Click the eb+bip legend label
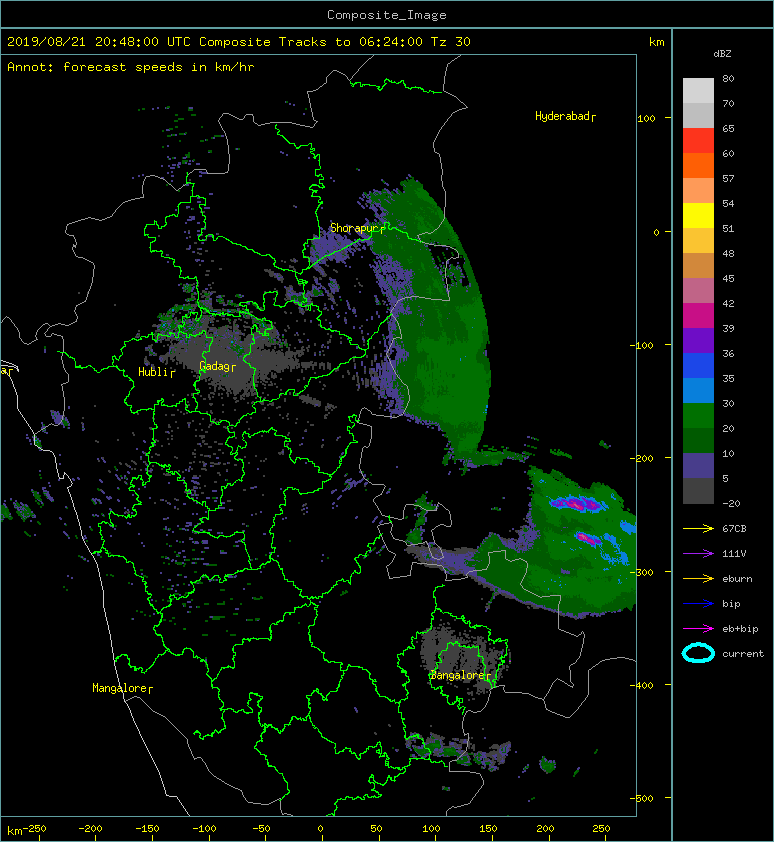This screenshot has width=774, height=842. [740, 629]
